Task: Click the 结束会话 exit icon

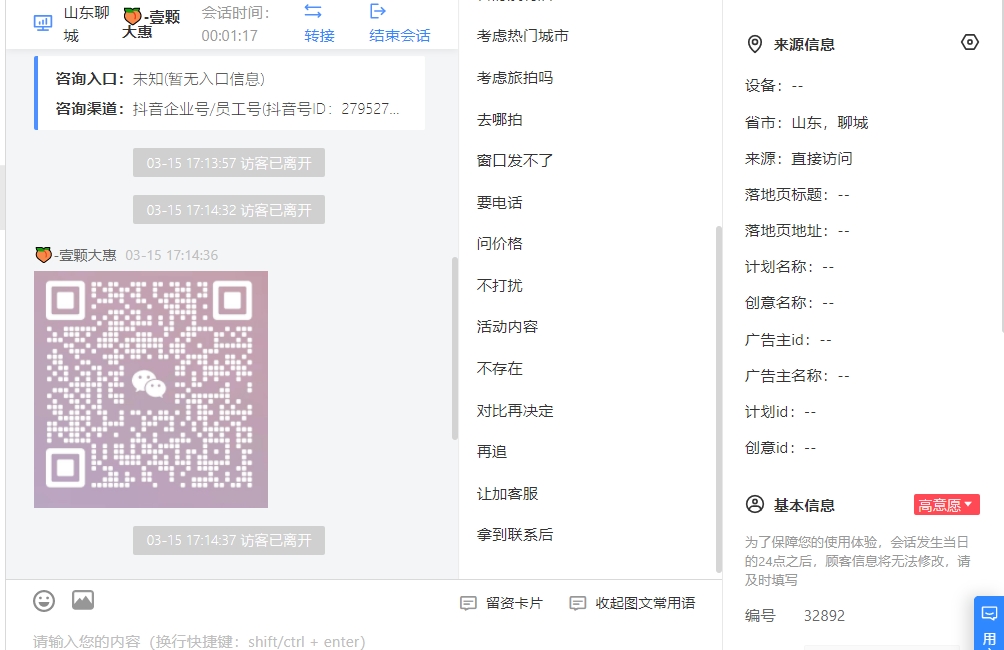Action: (378, 11)
